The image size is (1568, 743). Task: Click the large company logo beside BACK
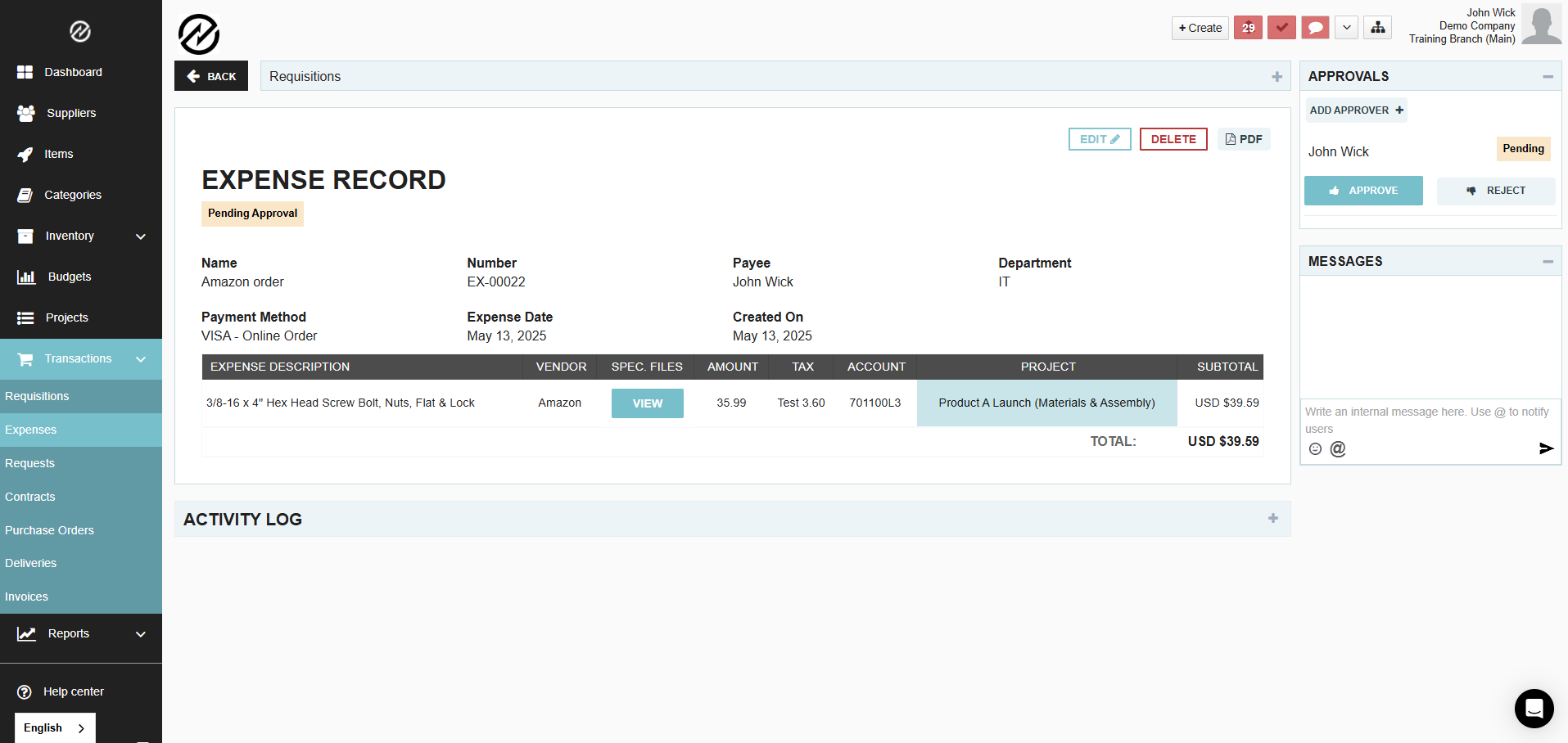coord(199,34)
